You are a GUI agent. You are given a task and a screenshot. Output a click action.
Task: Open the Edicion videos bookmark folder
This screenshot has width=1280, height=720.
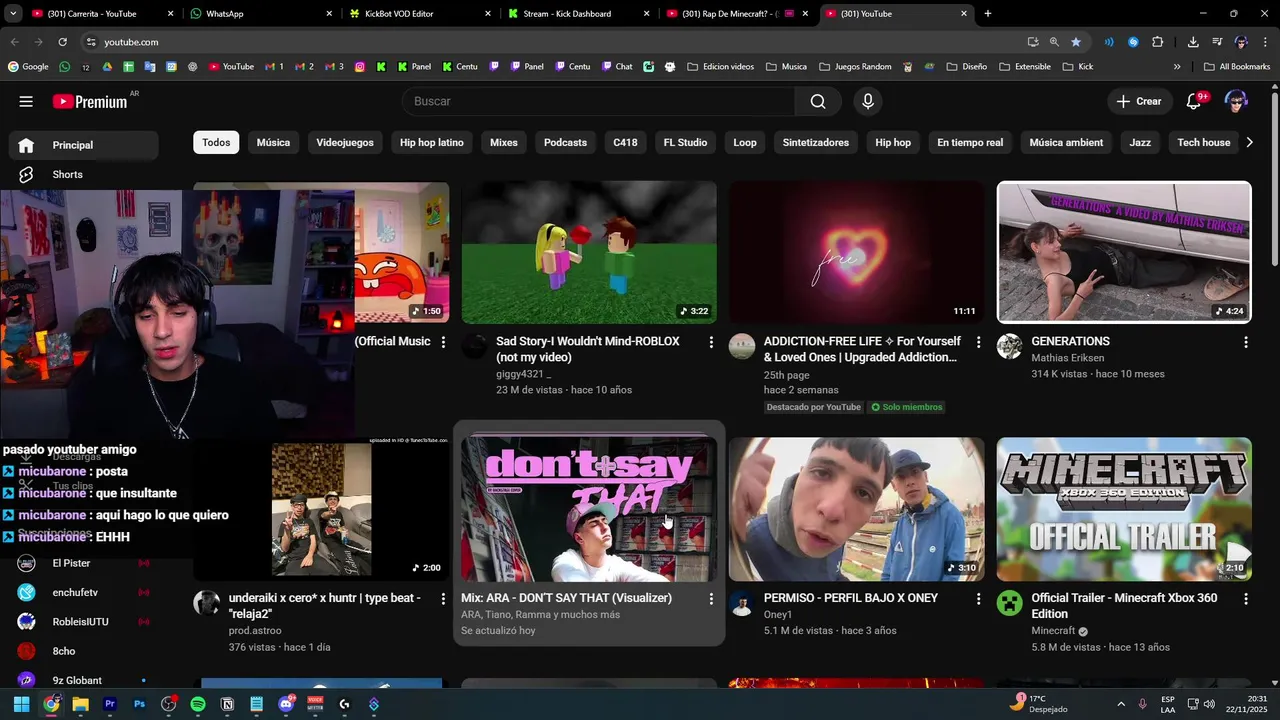pos(721,67)
